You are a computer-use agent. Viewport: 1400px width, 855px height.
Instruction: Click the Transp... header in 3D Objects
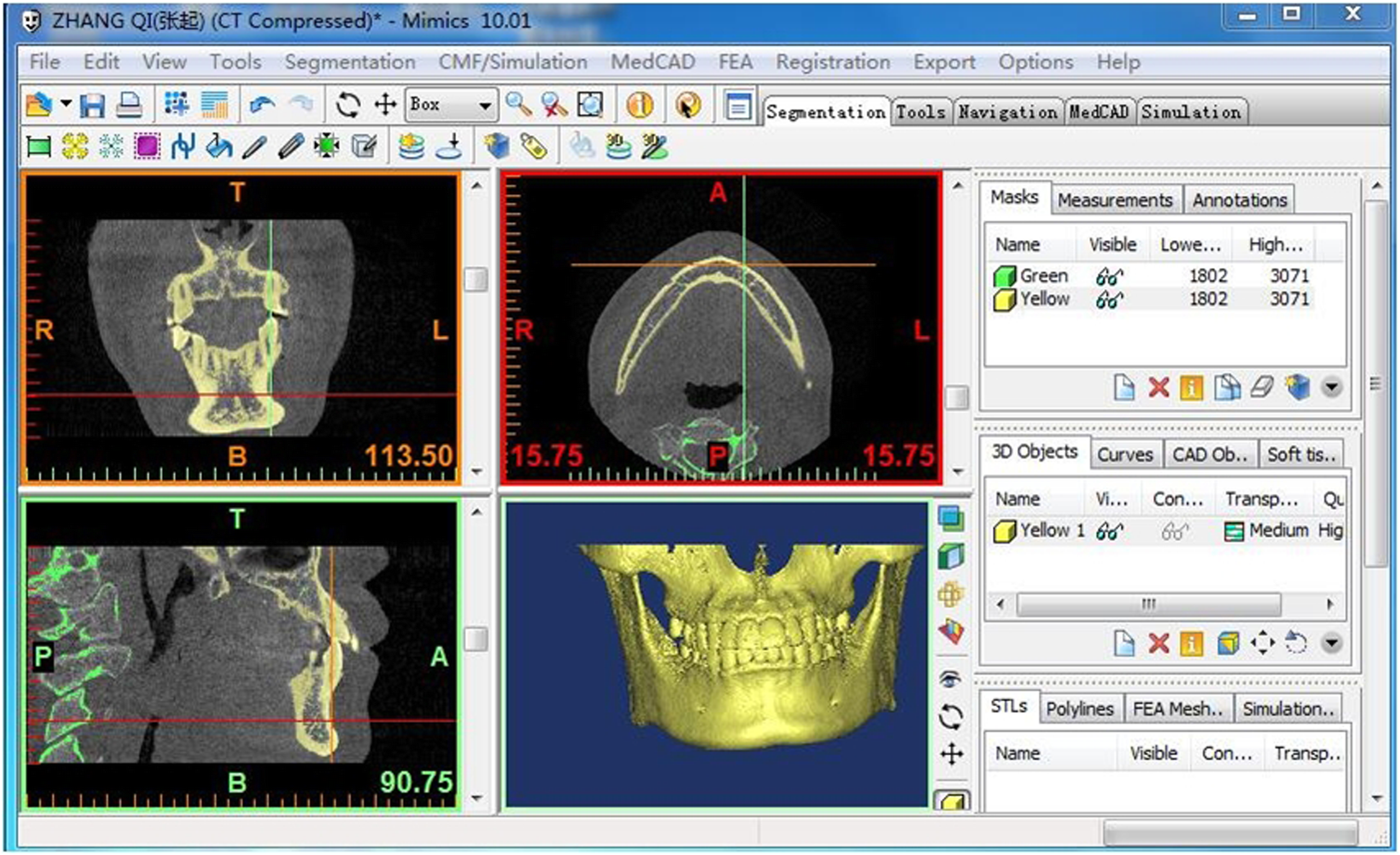[x=1262, y=499]
